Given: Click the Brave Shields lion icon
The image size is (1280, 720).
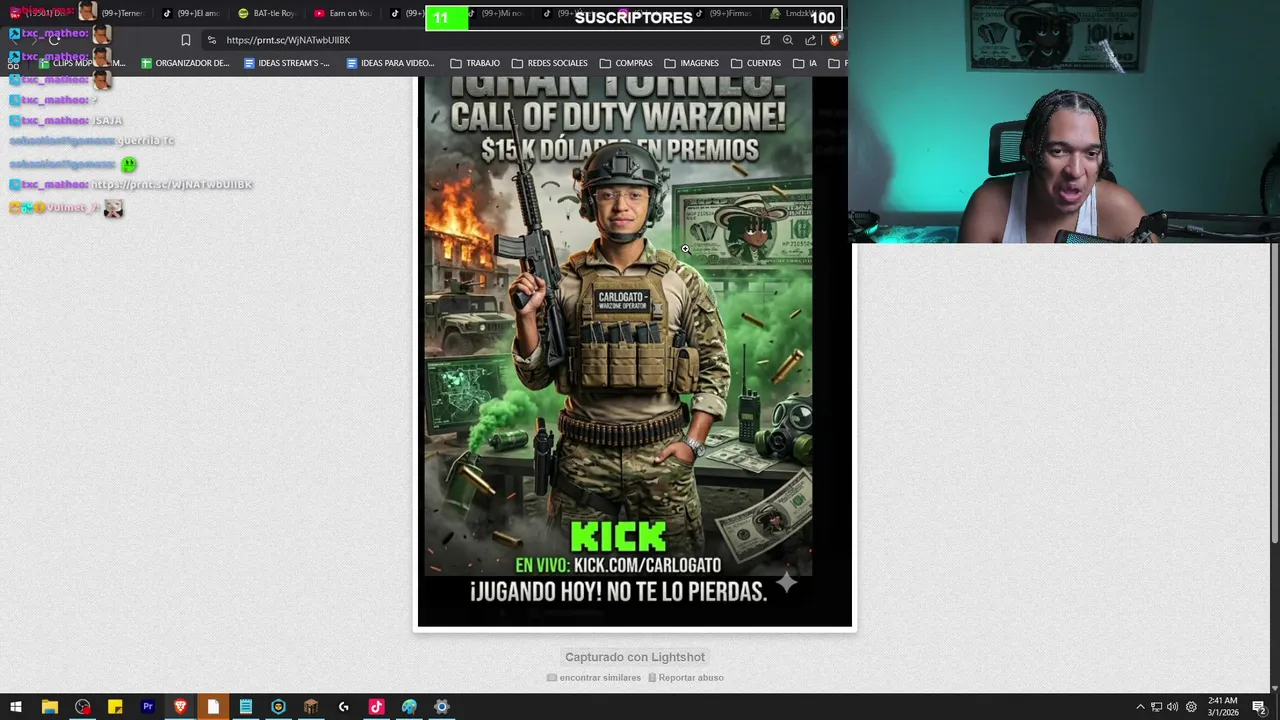Looking at the screenshot, I should coord(835,40).
